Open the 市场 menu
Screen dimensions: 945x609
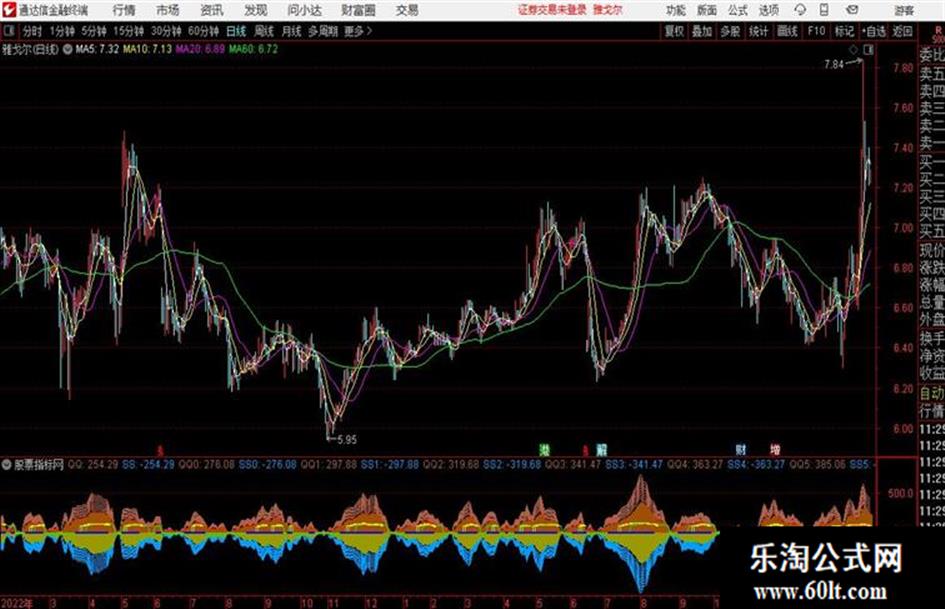click(168, 10)
